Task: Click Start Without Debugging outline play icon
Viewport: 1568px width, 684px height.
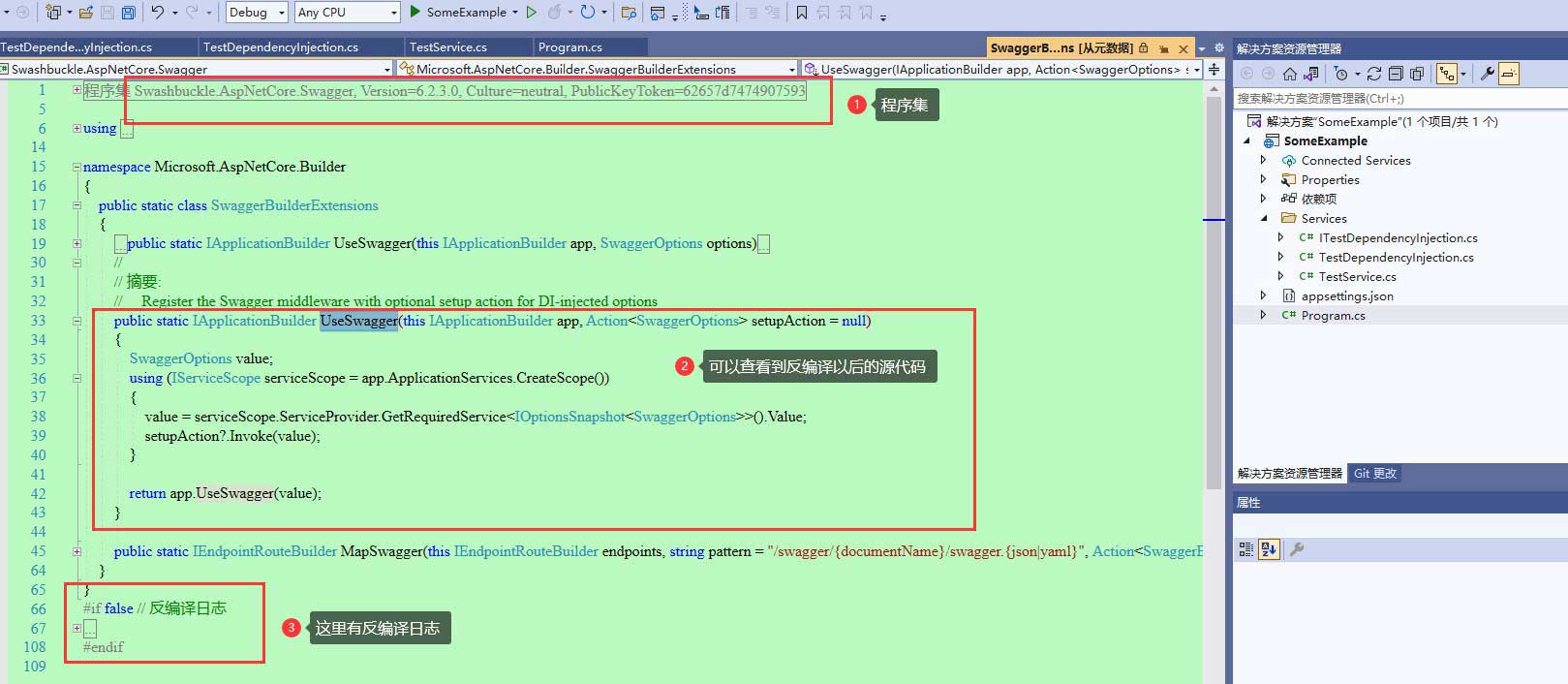Action: [531, 13]
